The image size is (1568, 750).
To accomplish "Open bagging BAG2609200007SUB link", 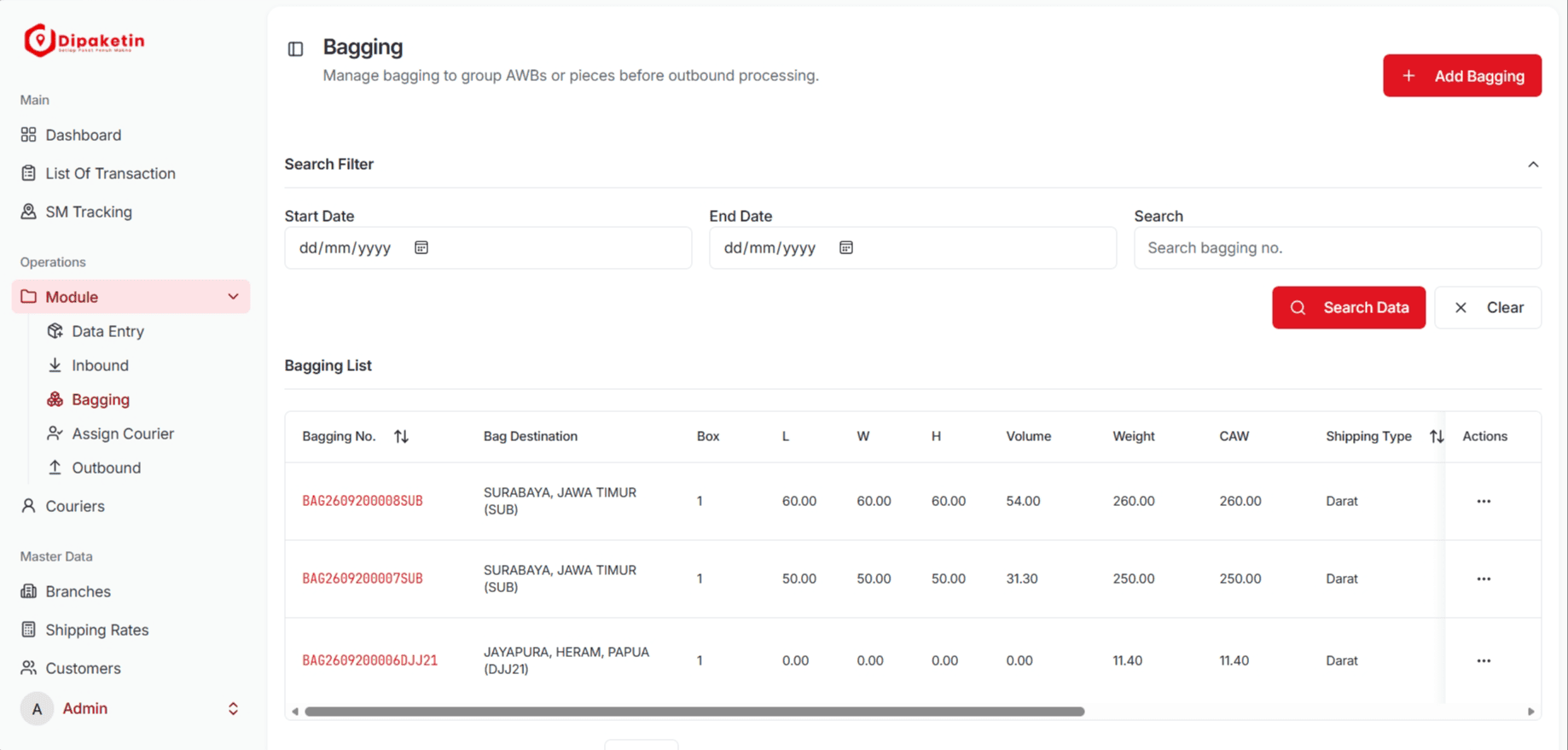I will (363, 578).
